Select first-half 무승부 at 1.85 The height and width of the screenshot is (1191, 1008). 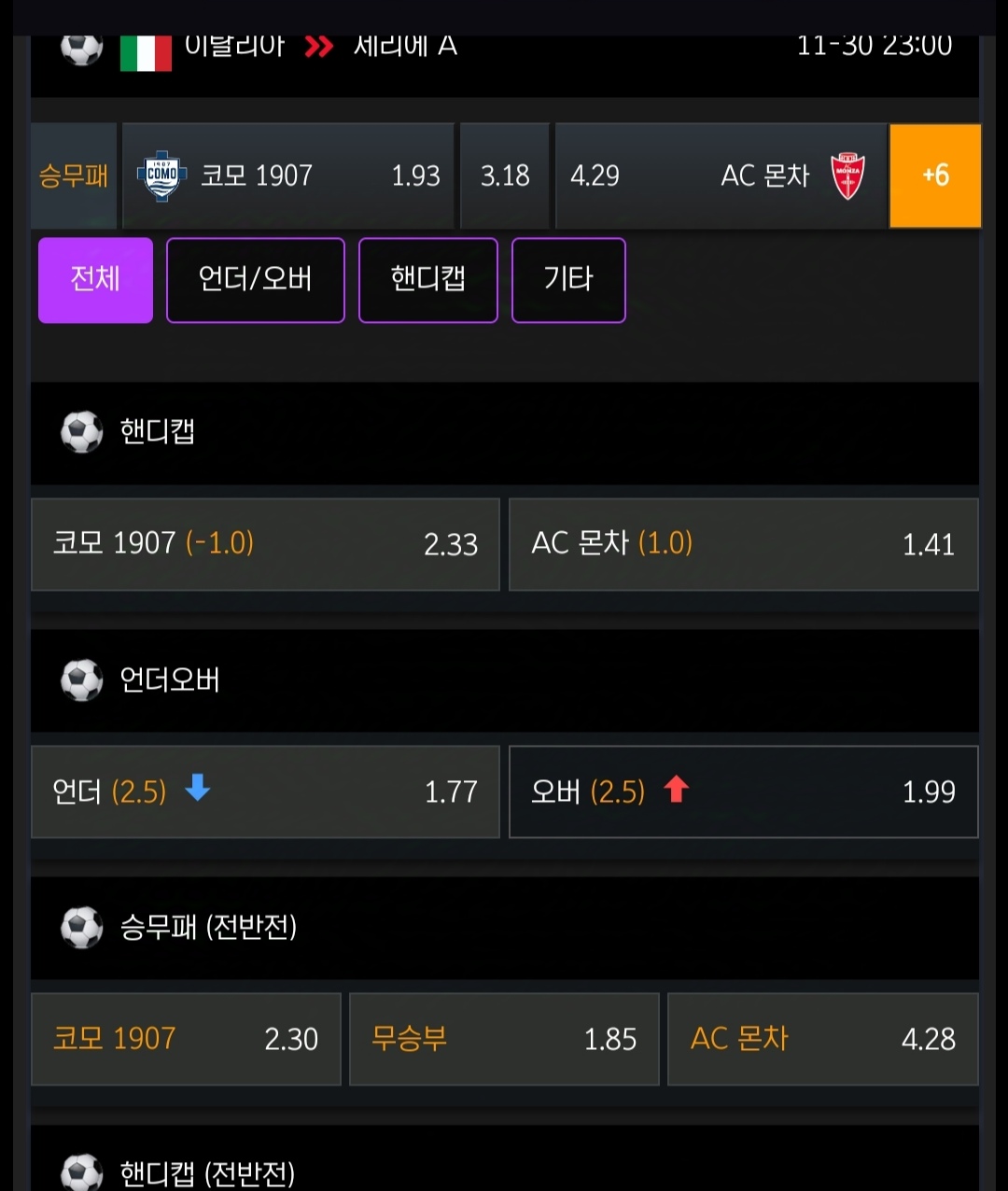[504, 1039]
